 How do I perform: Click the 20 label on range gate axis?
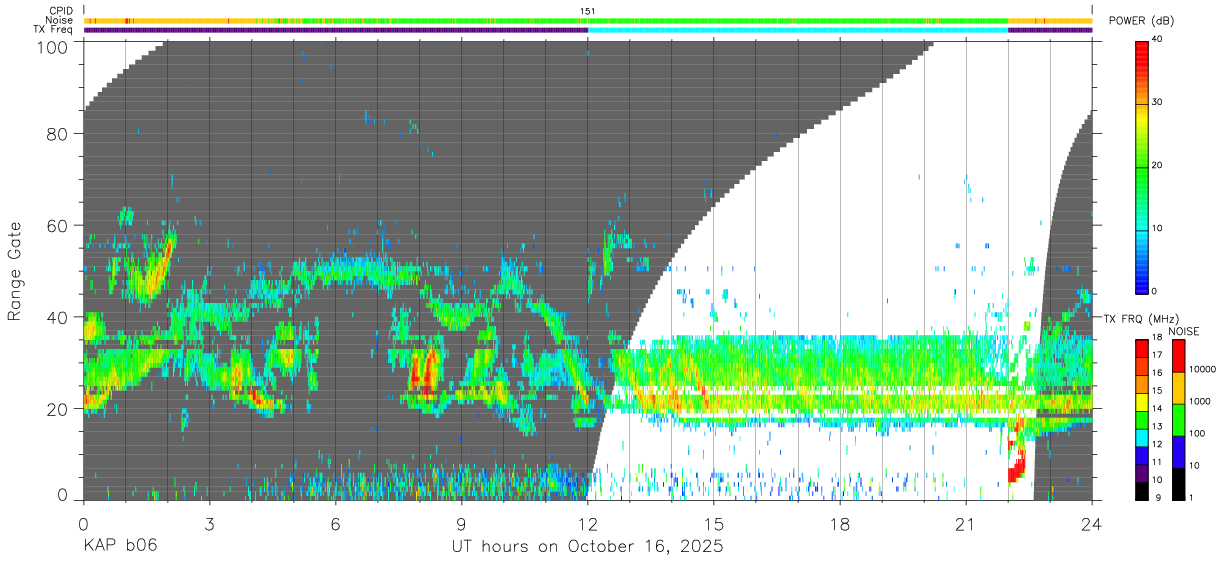(56, 407)
